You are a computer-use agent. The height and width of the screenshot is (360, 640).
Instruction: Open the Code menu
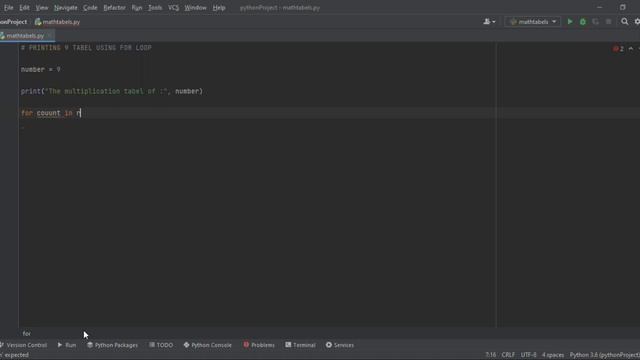point(90,8)
